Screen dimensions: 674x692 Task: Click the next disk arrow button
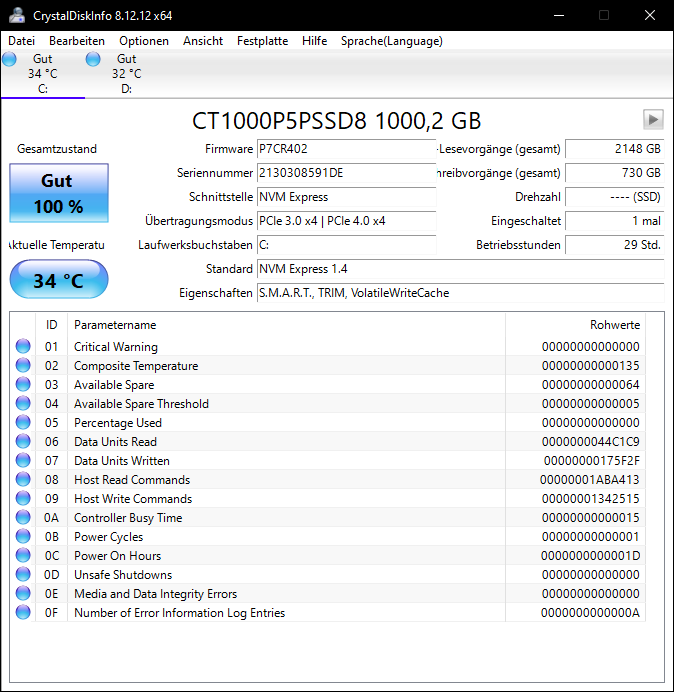tap(653, 120)
